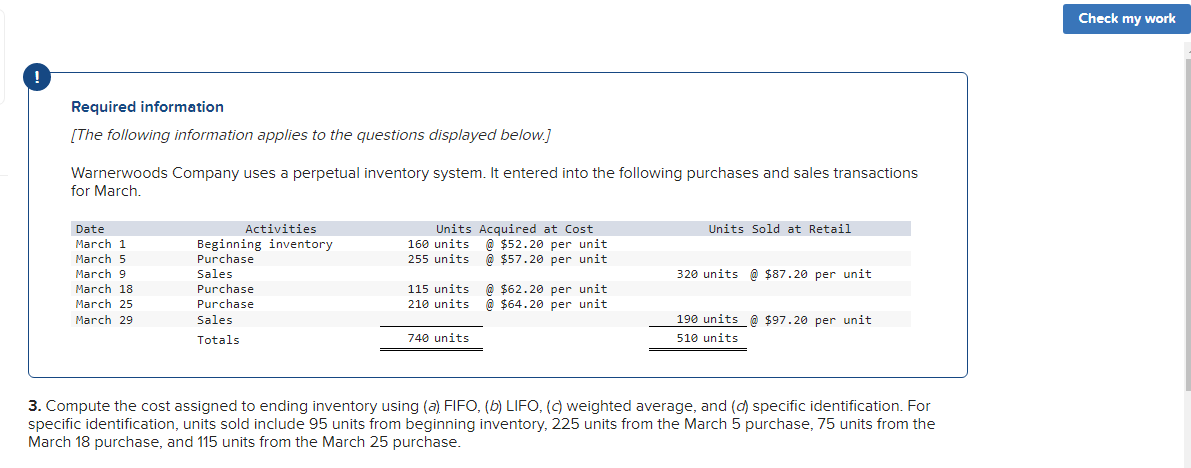
Task: Click the 320 units @ $87.20 sales entry
Action: click(x=774, y=274)
